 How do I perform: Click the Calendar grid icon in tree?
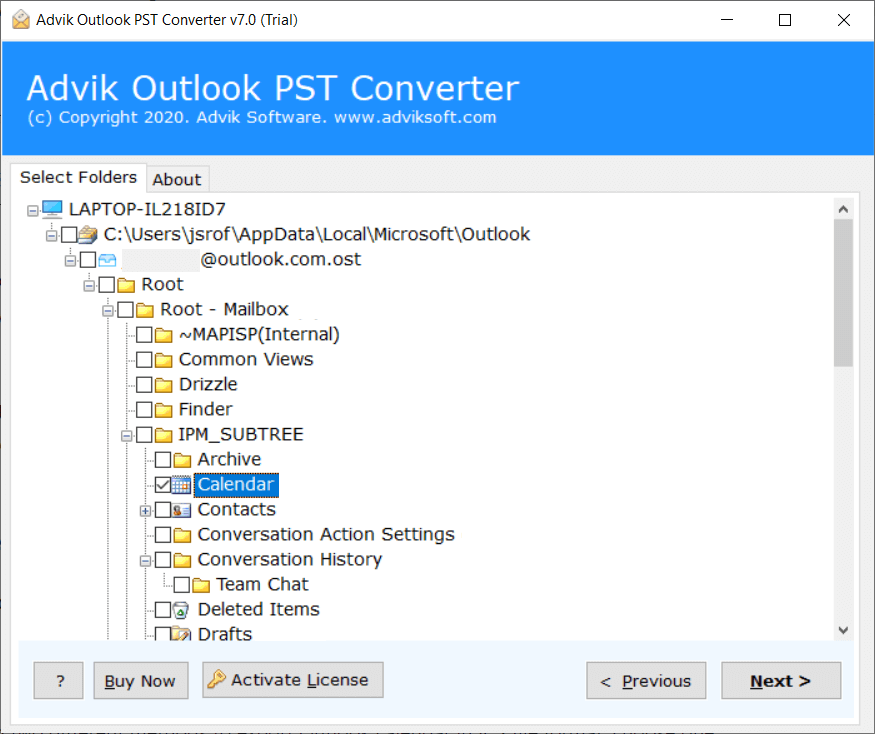tap(181, 485)
